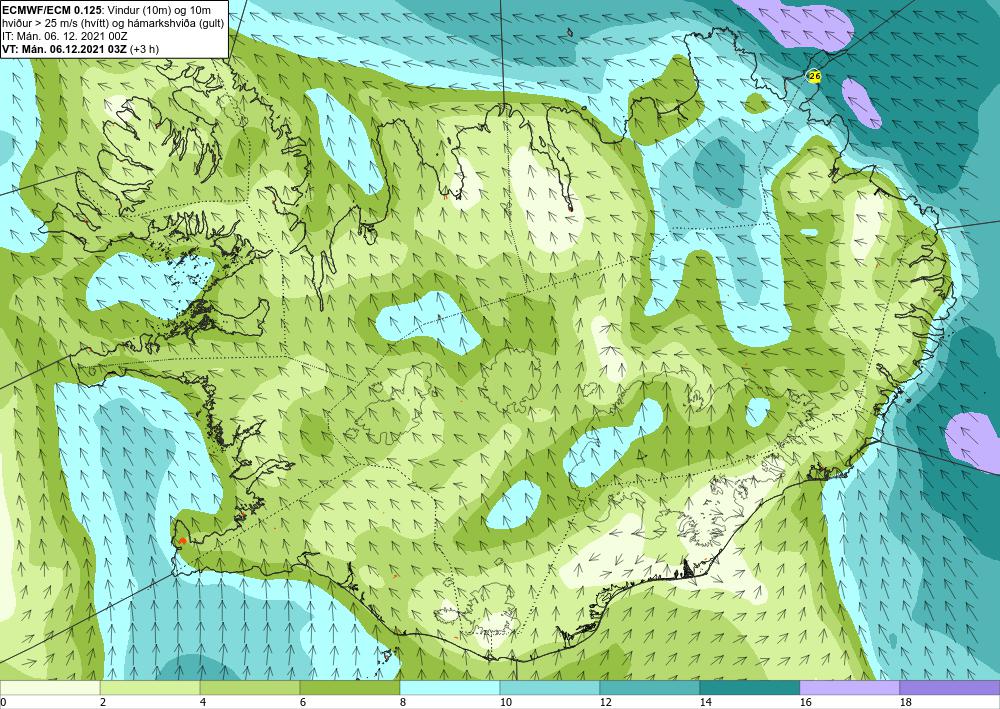Click the line 'hviður > 25 m/s (hvítt) og hámarkshviða (gult)'

point(114,23)
